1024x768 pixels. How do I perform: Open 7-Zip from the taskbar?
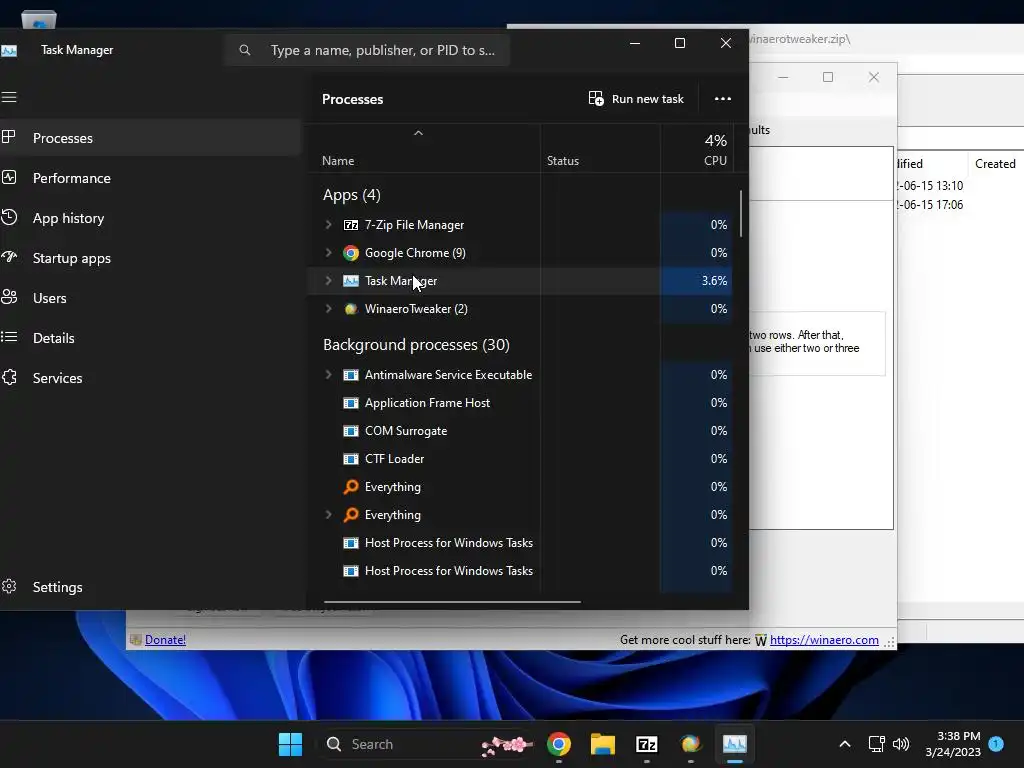pos(647,744)
